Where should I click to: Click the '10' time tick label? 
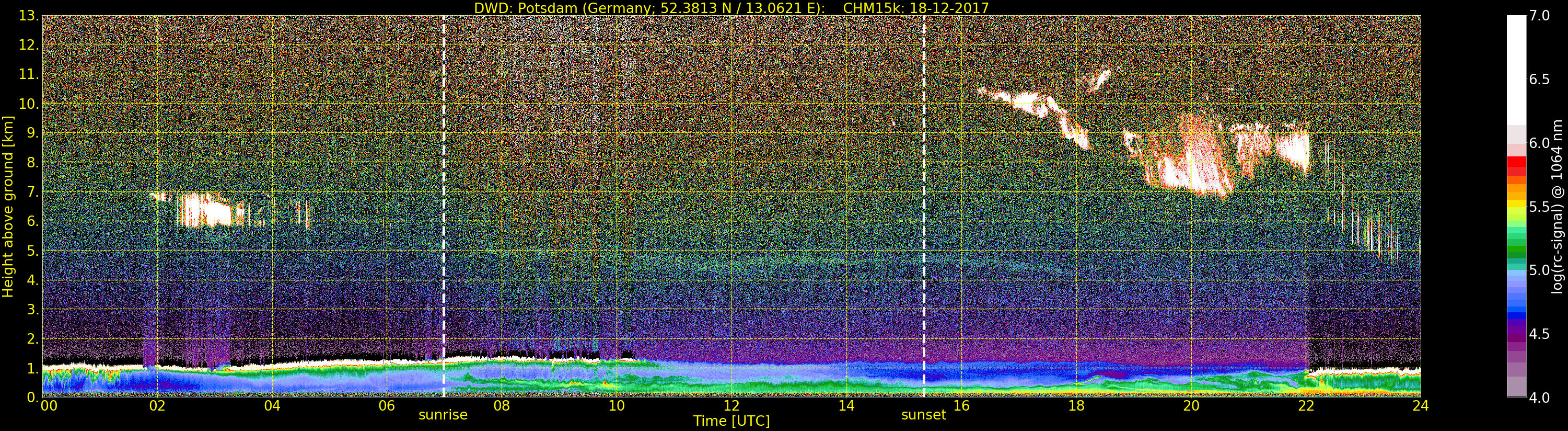617,406
